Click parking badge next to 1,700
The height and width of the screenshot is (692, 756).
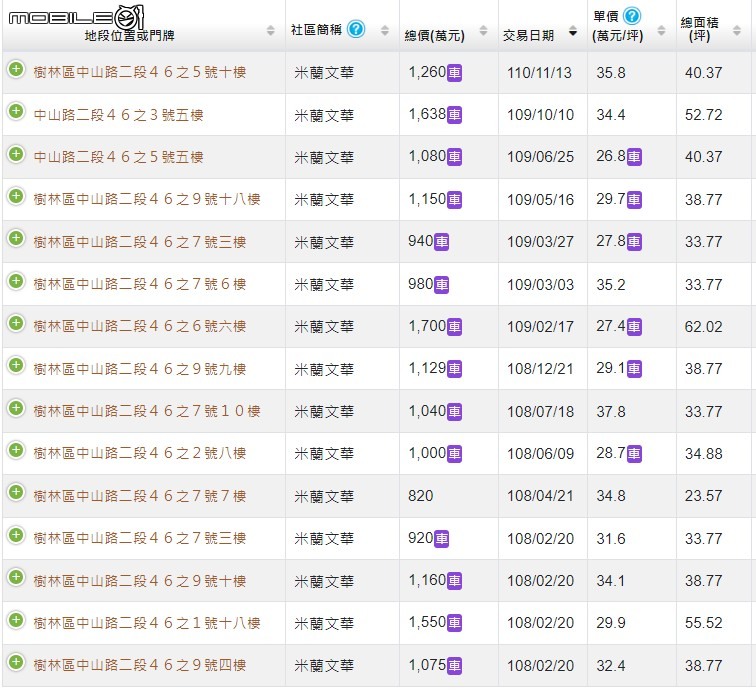coord(455,327)
